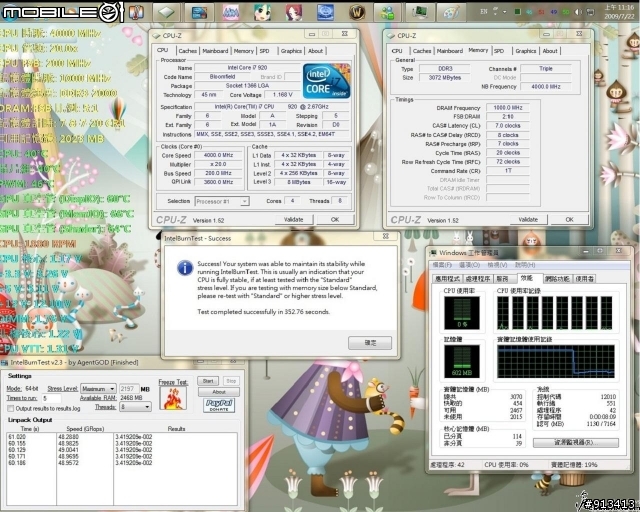Switch to Mainboard tab in left CPU-Z

pos(215,51)
